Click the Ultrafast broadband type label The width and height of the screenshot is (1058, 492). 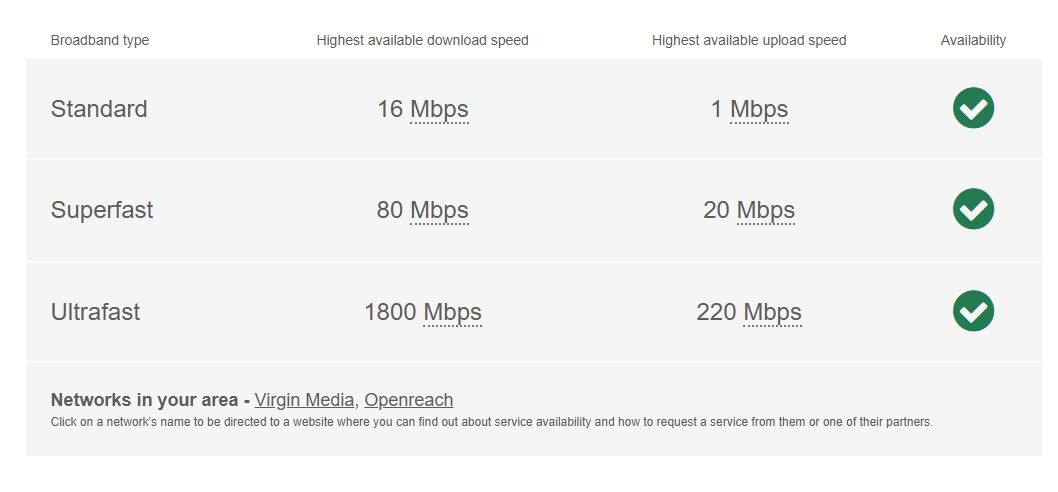click(96, 312)
